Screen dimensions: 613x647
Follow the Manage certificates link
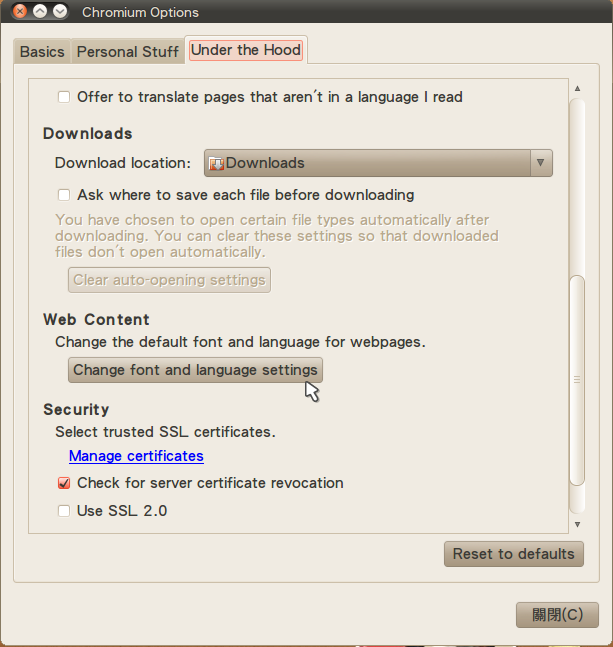click(136, 456)
